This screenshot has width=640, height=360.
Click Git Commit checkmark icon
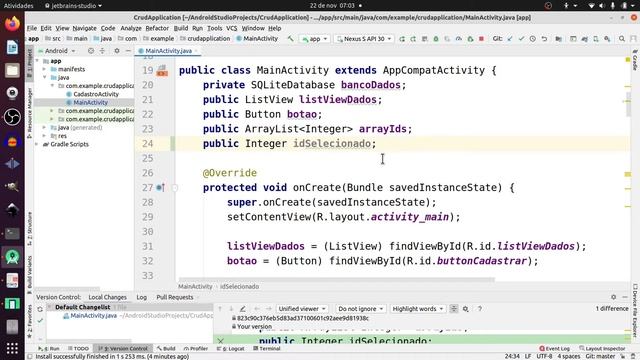pos(521,39)
